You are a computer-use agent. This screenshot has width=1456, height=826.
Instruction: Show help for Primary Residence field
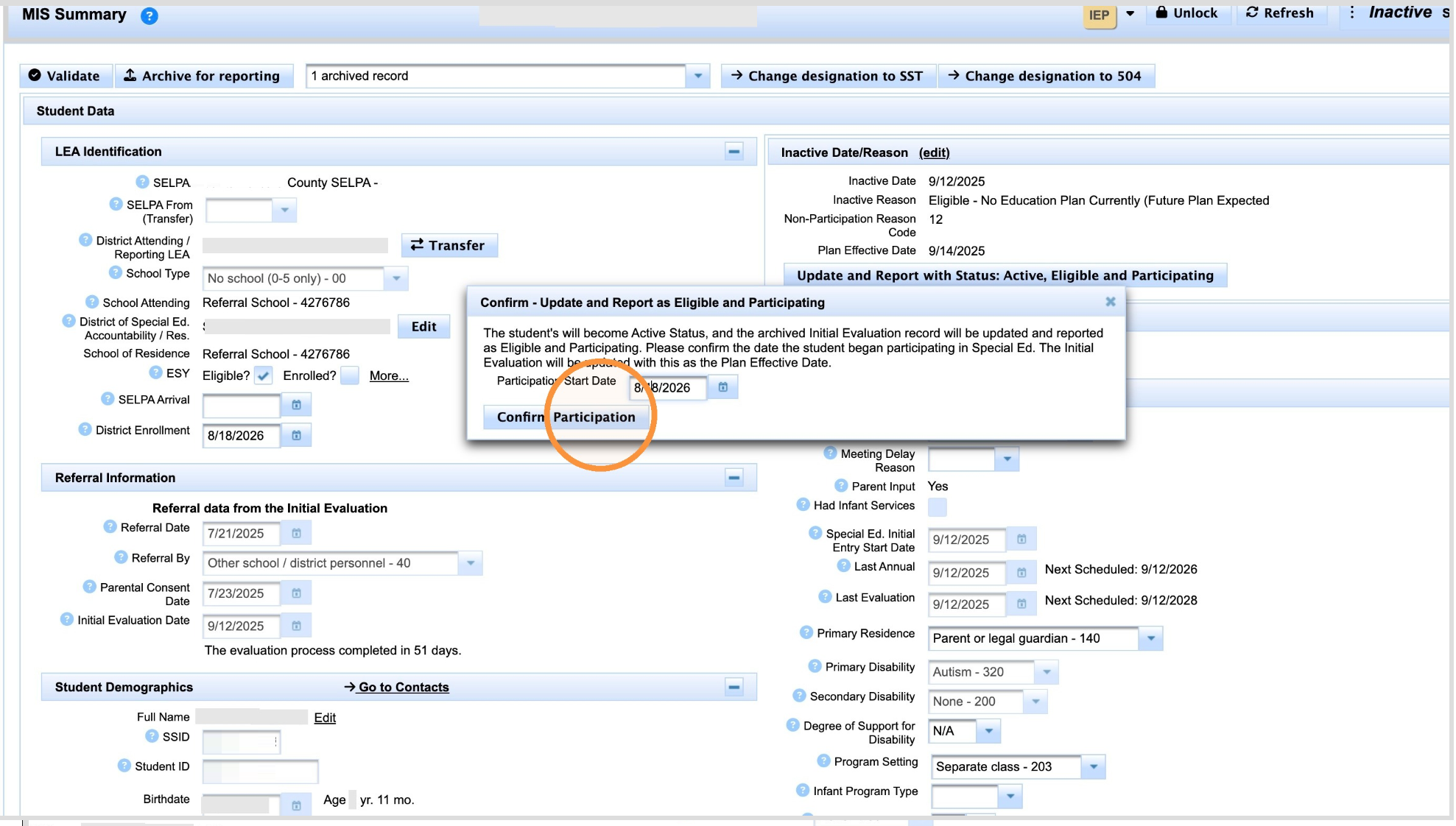806,633
